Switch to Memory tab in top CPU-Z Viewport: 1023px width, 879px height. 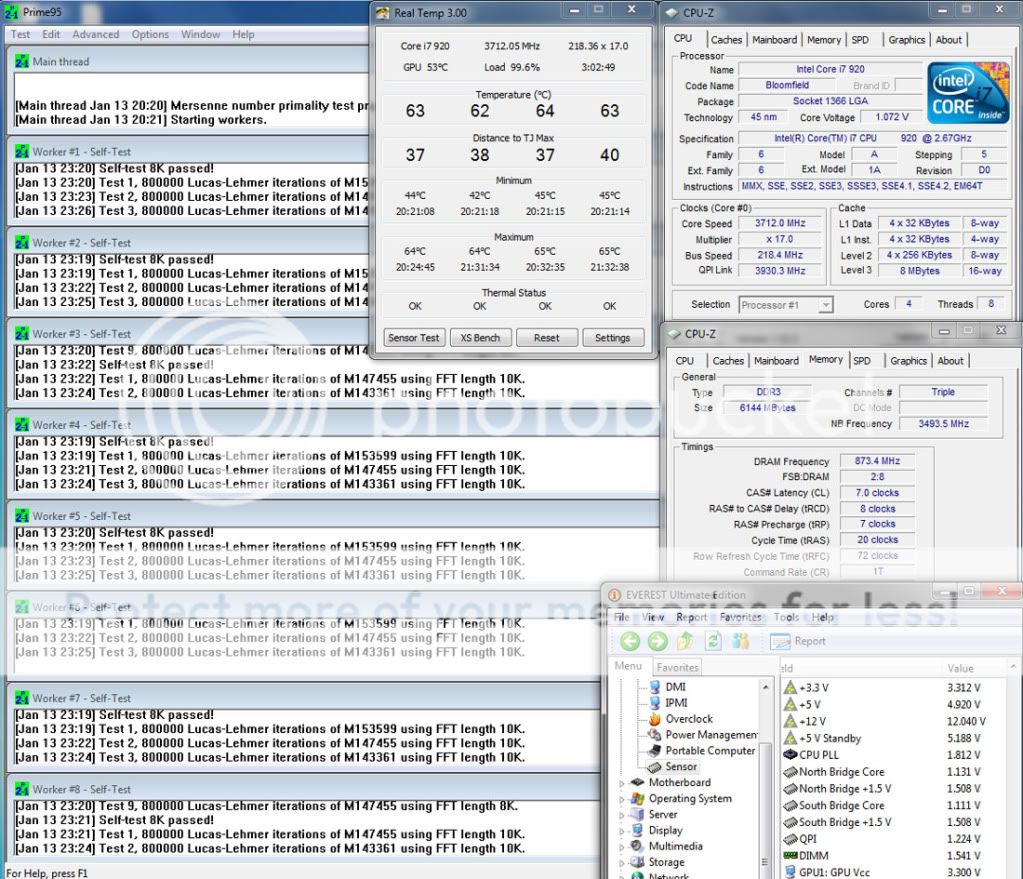coord(823,40)
